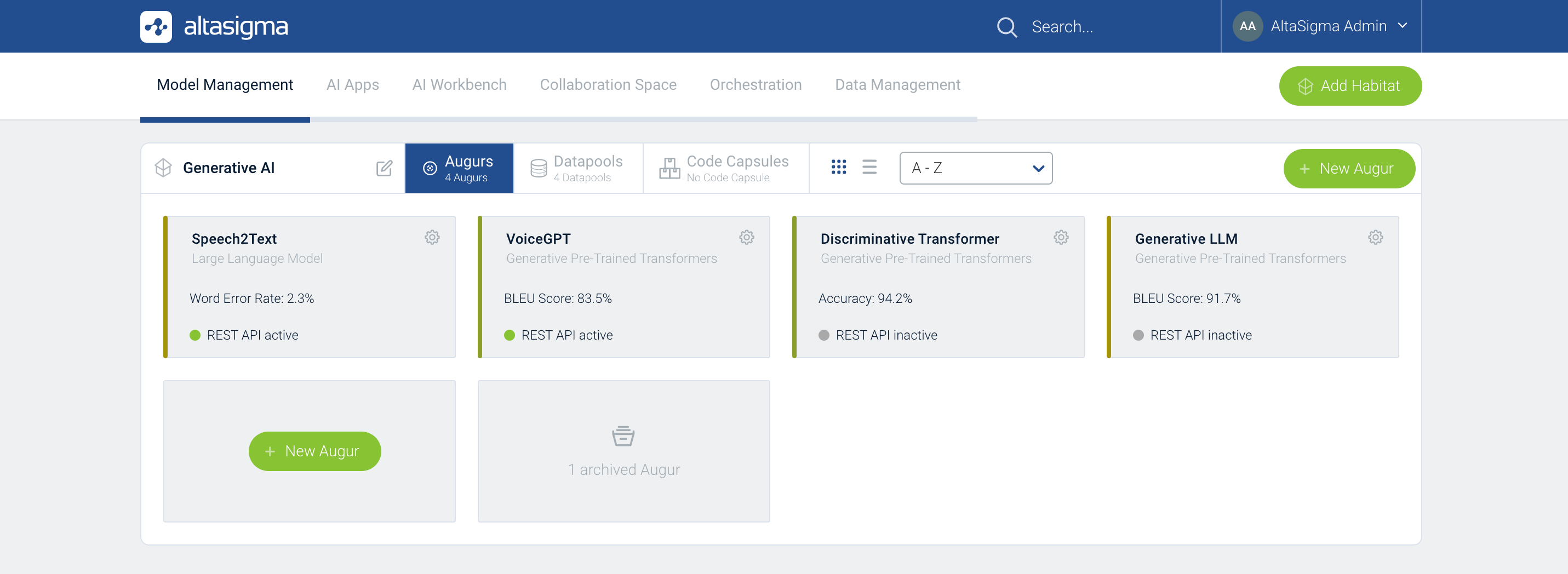This screenshot has width=1568, height=574.
Task: Go to the Collaboration Space tab
Action: tap(608, 84)
